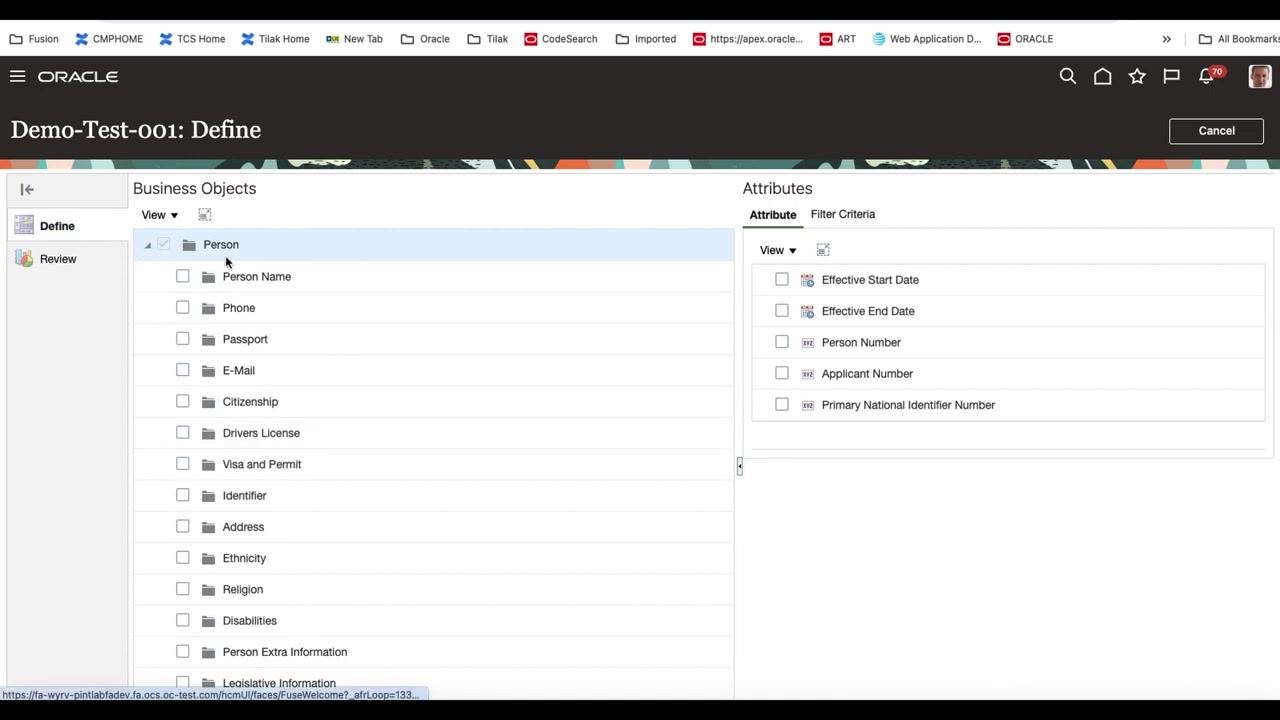Select the Effective End Date checkbox
The image size is (1280, 720).
click(x=782, y=310)
